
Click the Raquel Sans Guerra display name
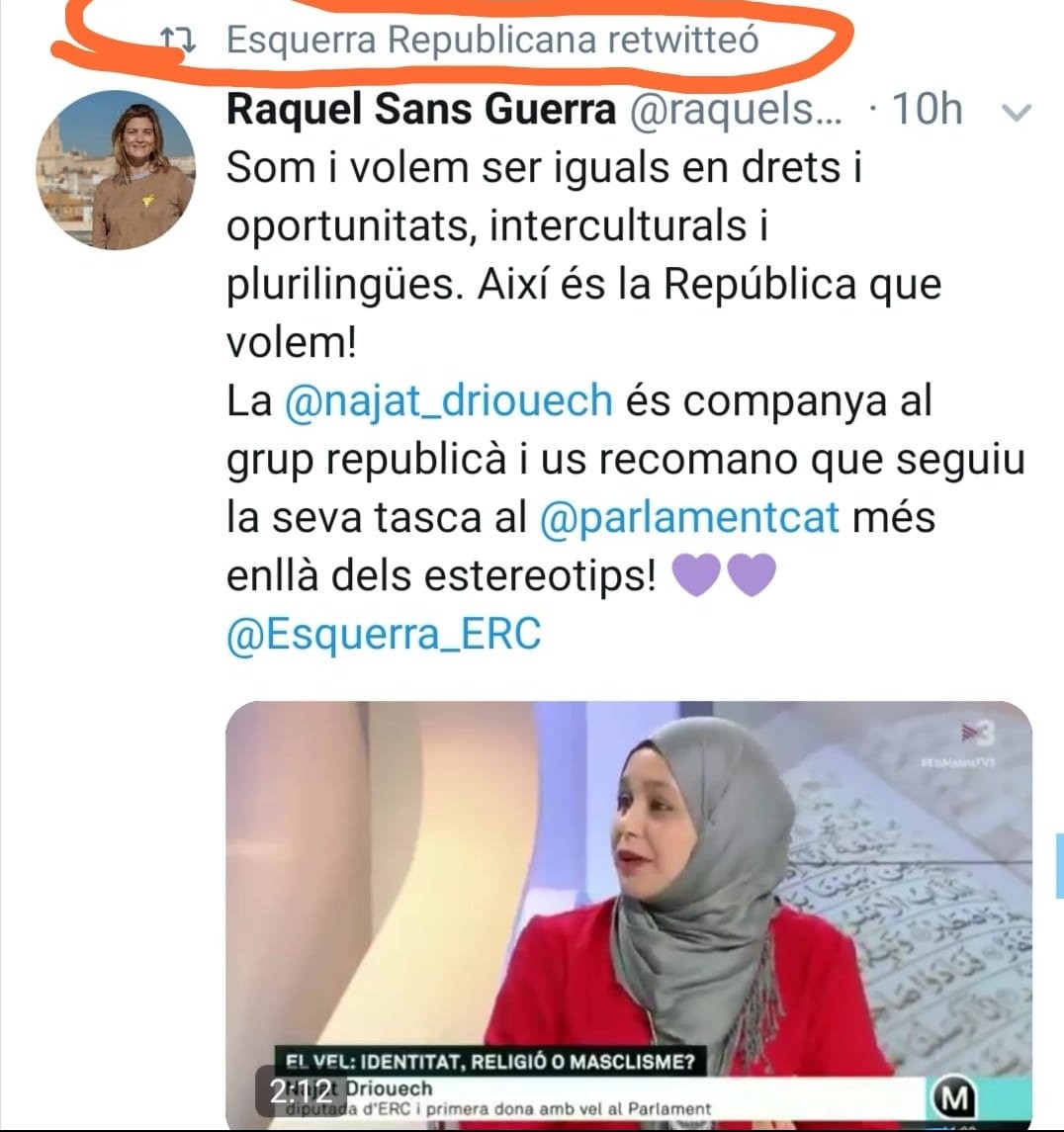[421, 110]
